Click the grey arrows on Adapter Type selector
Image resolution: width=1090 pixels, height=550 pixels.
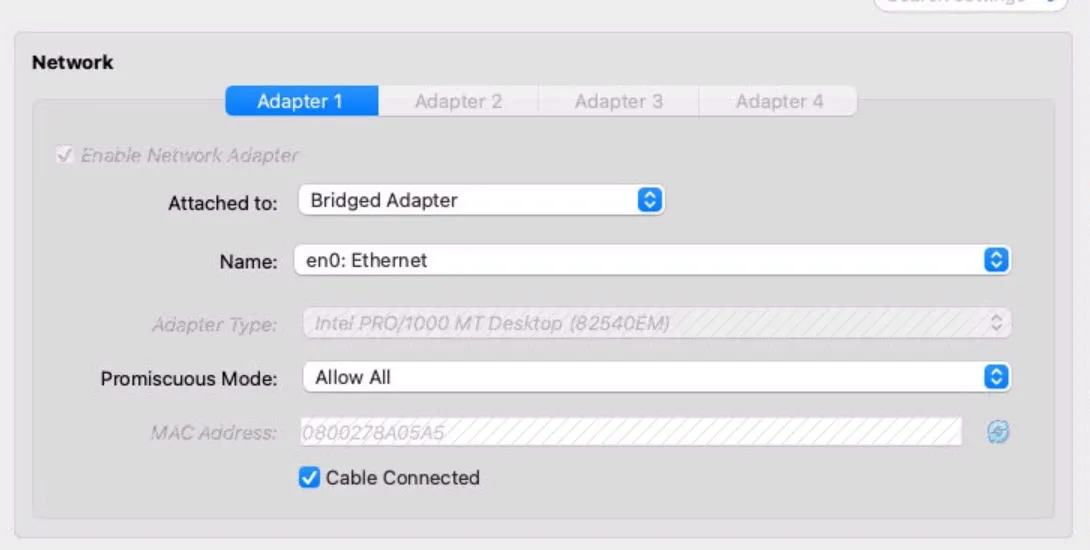(996, 323)
